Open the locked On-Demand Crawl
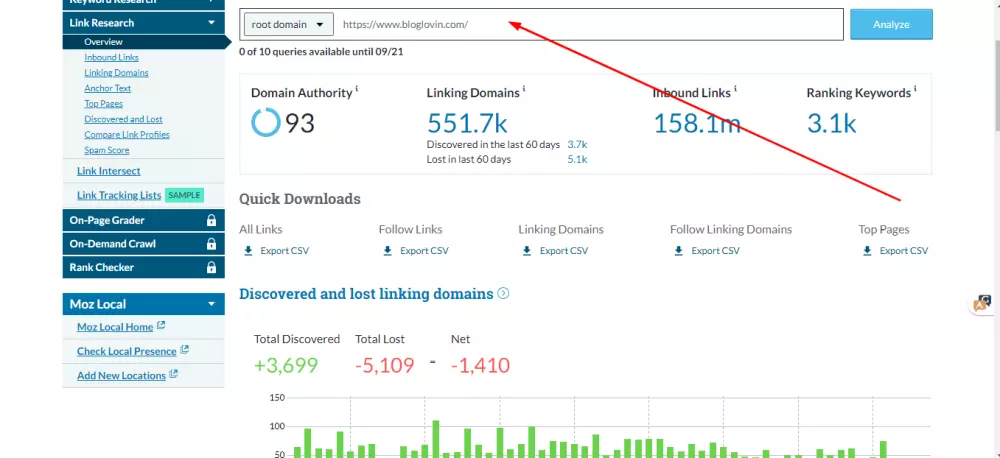Screen dimensions: 1000x458 click(143, 244)
